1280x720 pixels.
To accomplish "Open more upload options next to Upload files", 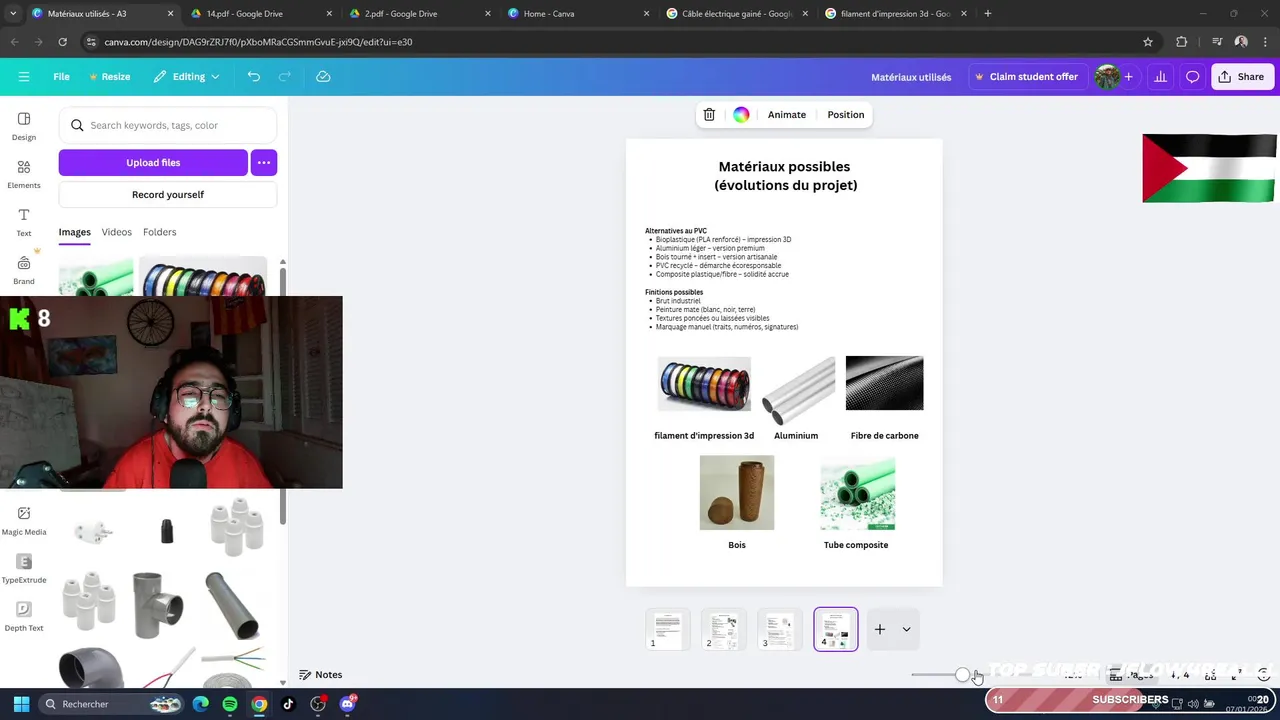I will pyautogui.click(x=264, y=162).
